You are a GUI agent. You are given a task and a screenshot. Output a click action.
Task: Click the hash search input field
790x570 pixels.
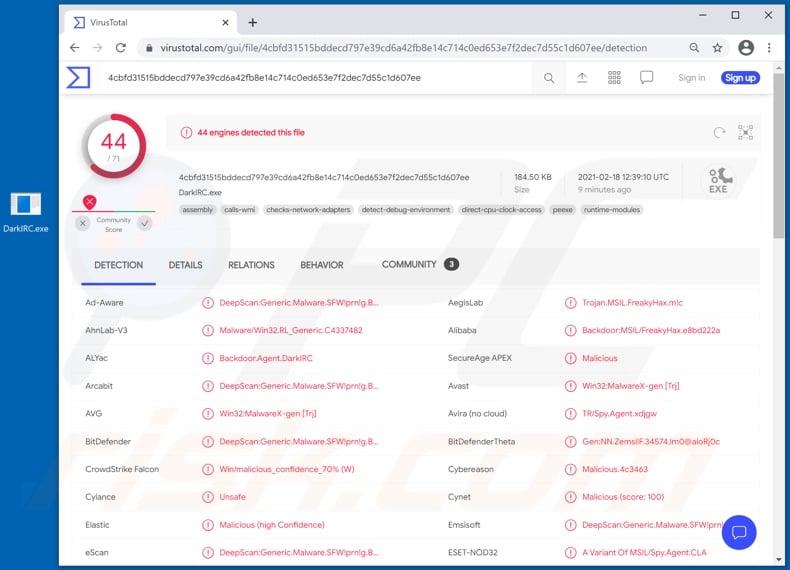coord(316,78)
